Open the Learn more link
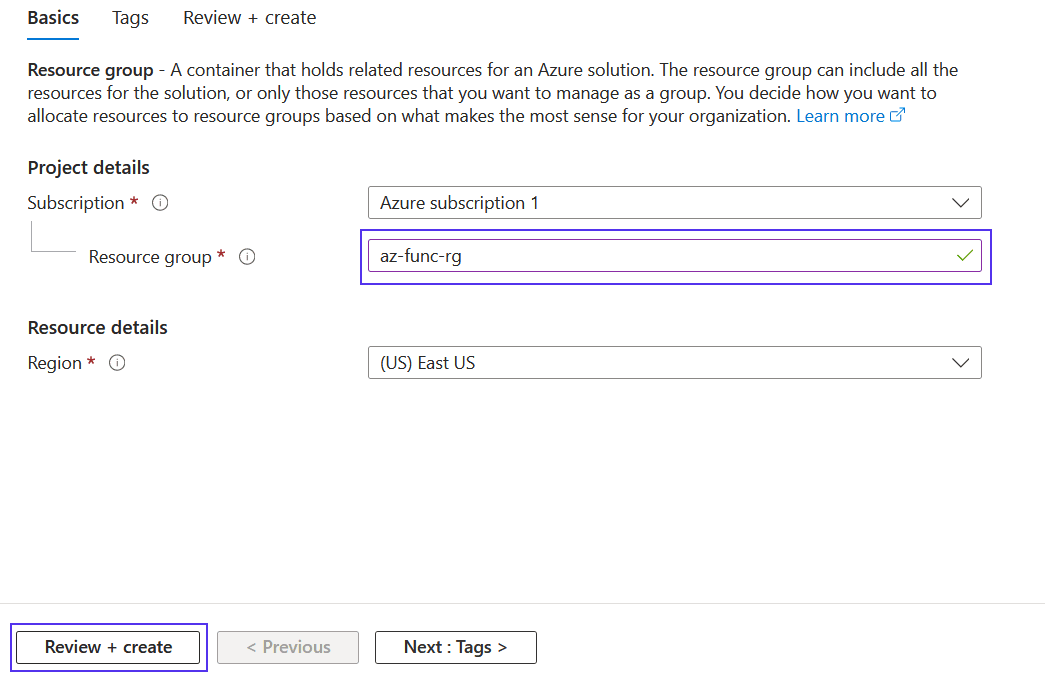 [841, 115]
